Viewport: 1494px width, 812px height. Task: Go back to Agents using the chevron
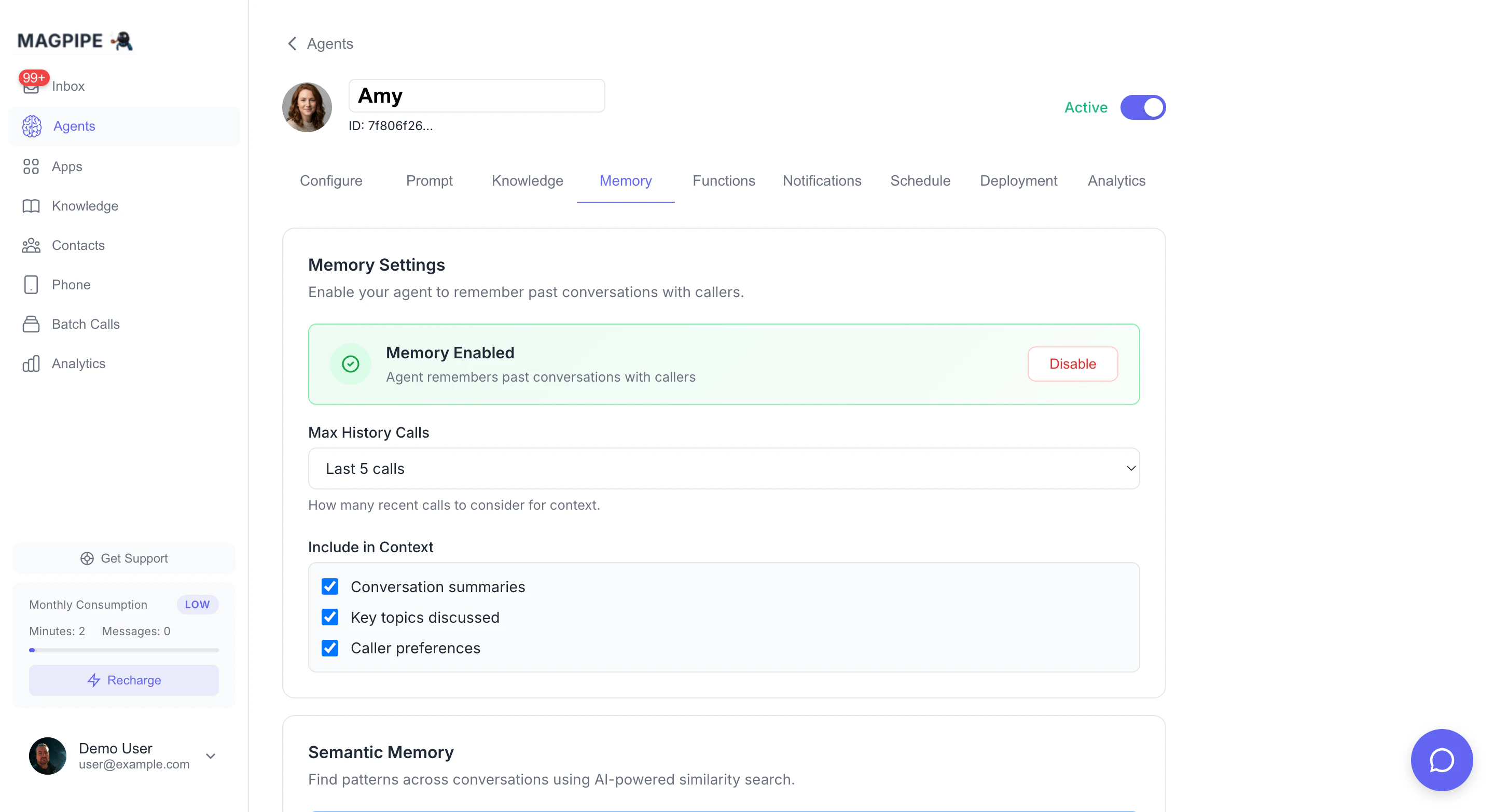pyautogui.click(x=292, y=44)
